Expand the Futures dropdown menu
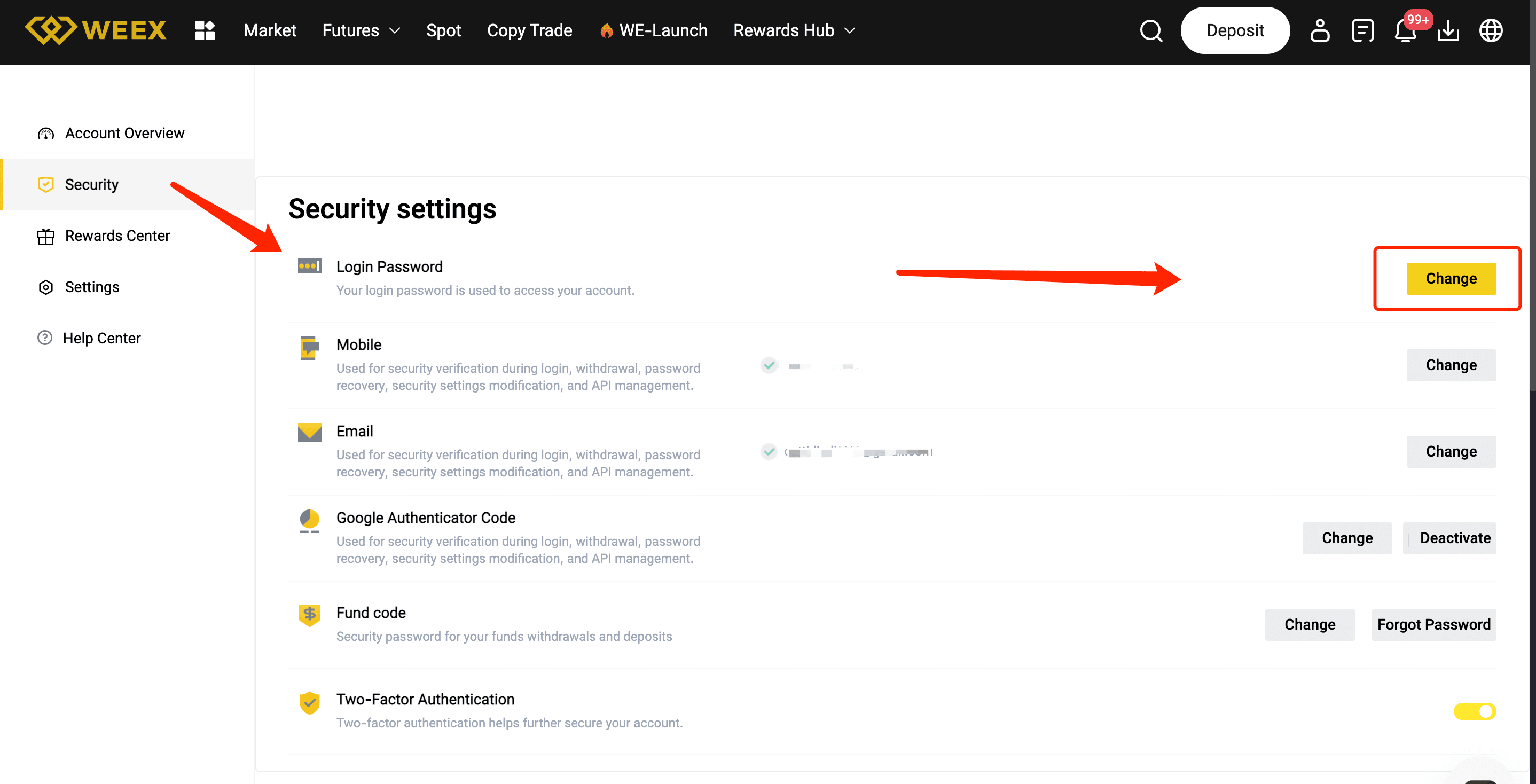 tap(361, 30)
